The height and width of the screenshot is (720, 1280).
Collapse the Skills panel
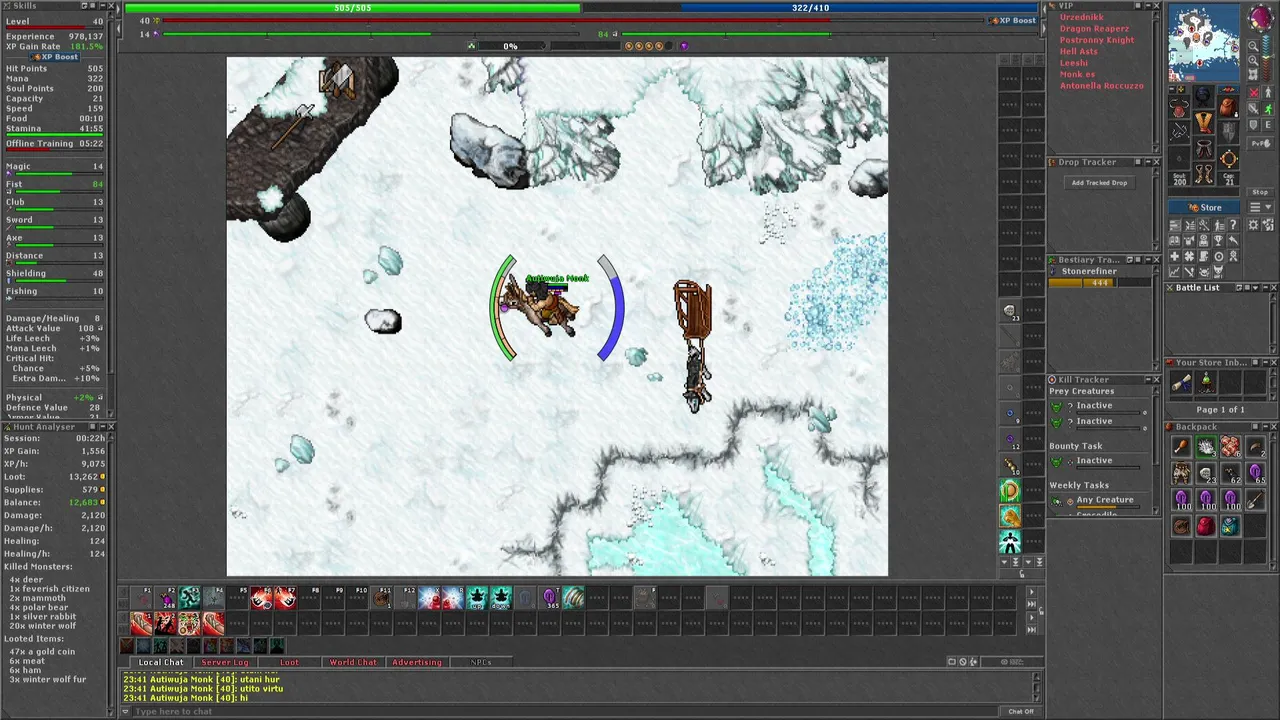point(103,6)
